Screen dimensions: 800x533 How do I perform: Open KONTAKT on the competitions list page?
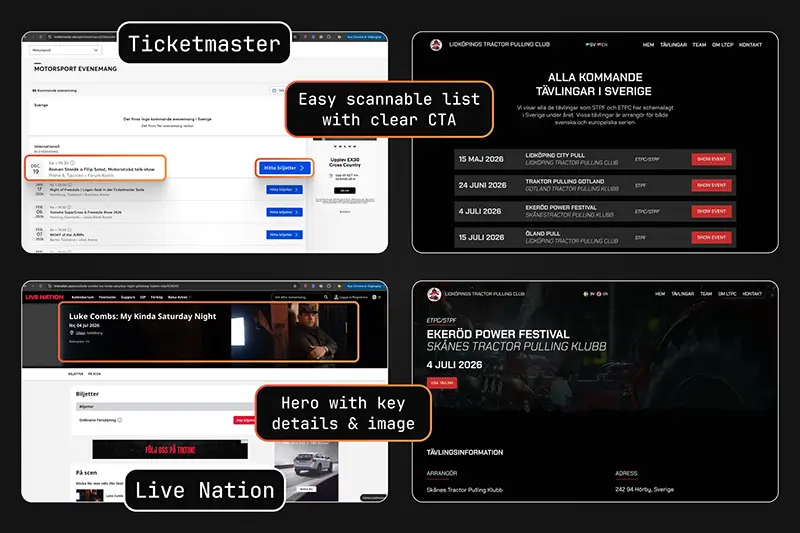pyautogui.click(x=751, y=45)
